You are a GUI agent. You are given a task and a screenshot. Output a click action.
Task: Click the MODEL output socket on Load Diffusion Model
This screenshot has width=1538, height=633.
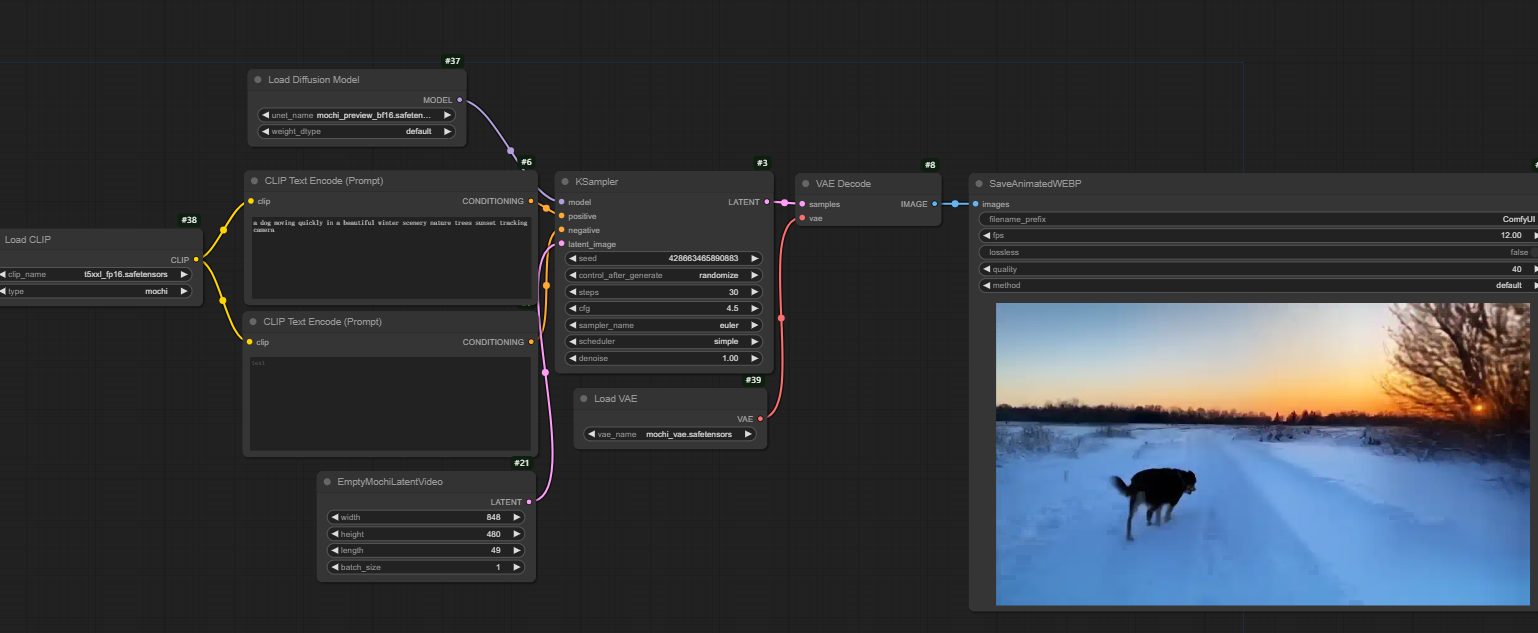click(459, 100)
